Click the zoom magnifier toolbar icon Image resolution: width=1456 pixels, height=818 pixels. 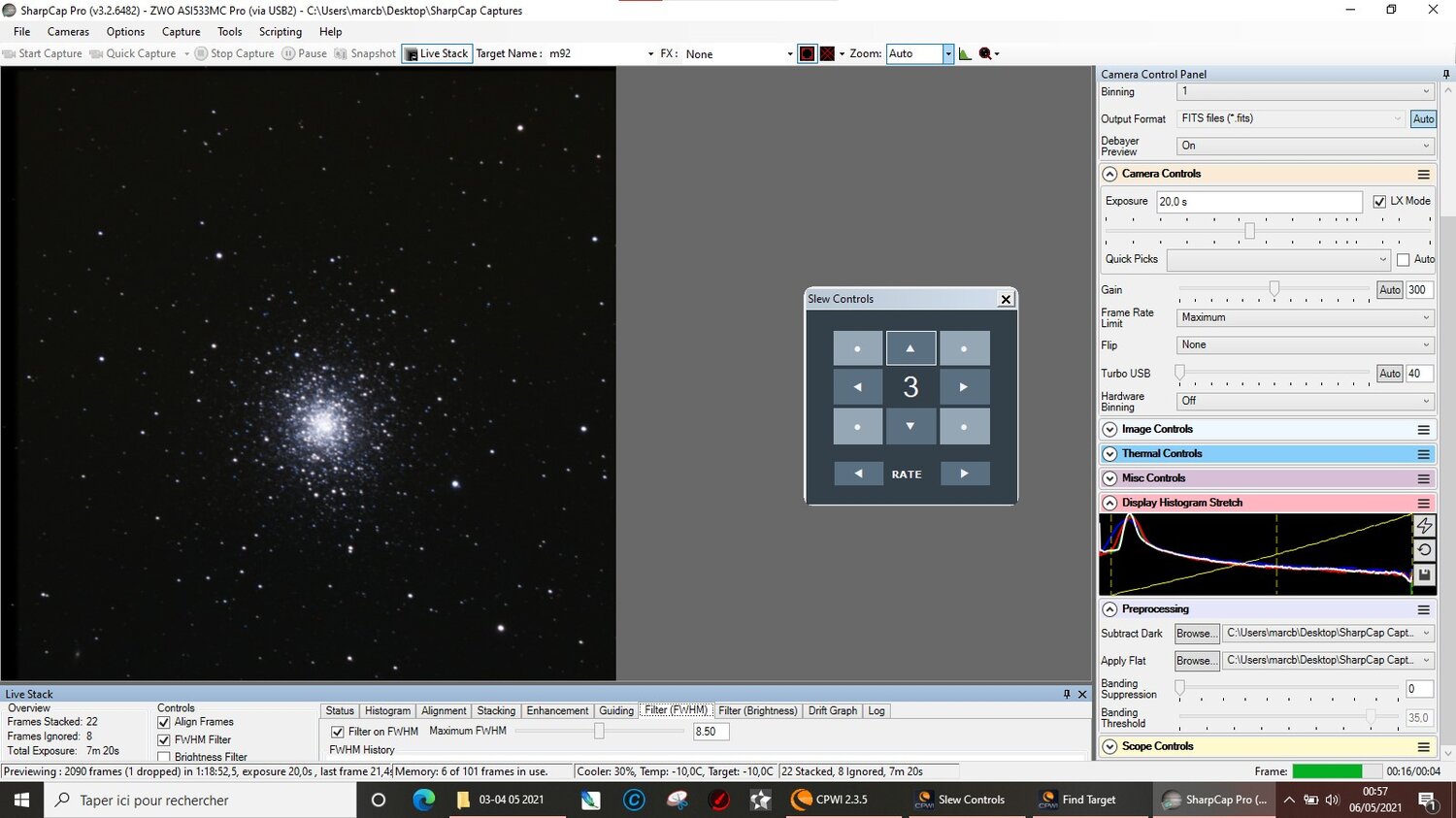[986, 53]
